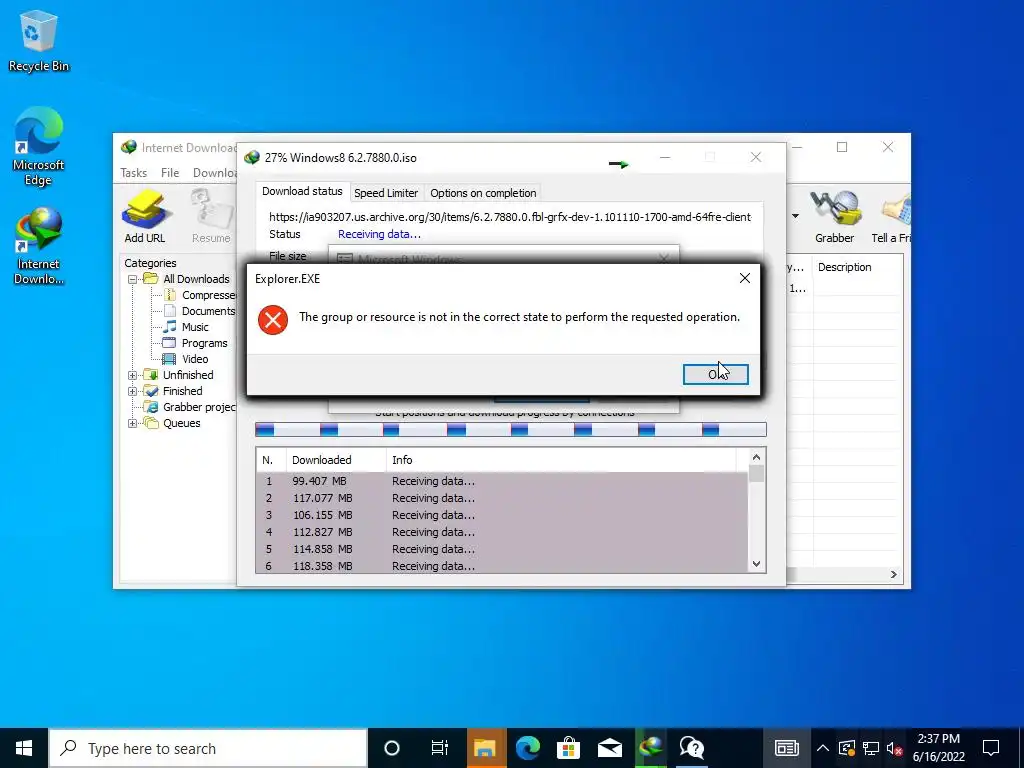Click the Info column header
Screen dimensions: 1024x768
coord(561,460)
